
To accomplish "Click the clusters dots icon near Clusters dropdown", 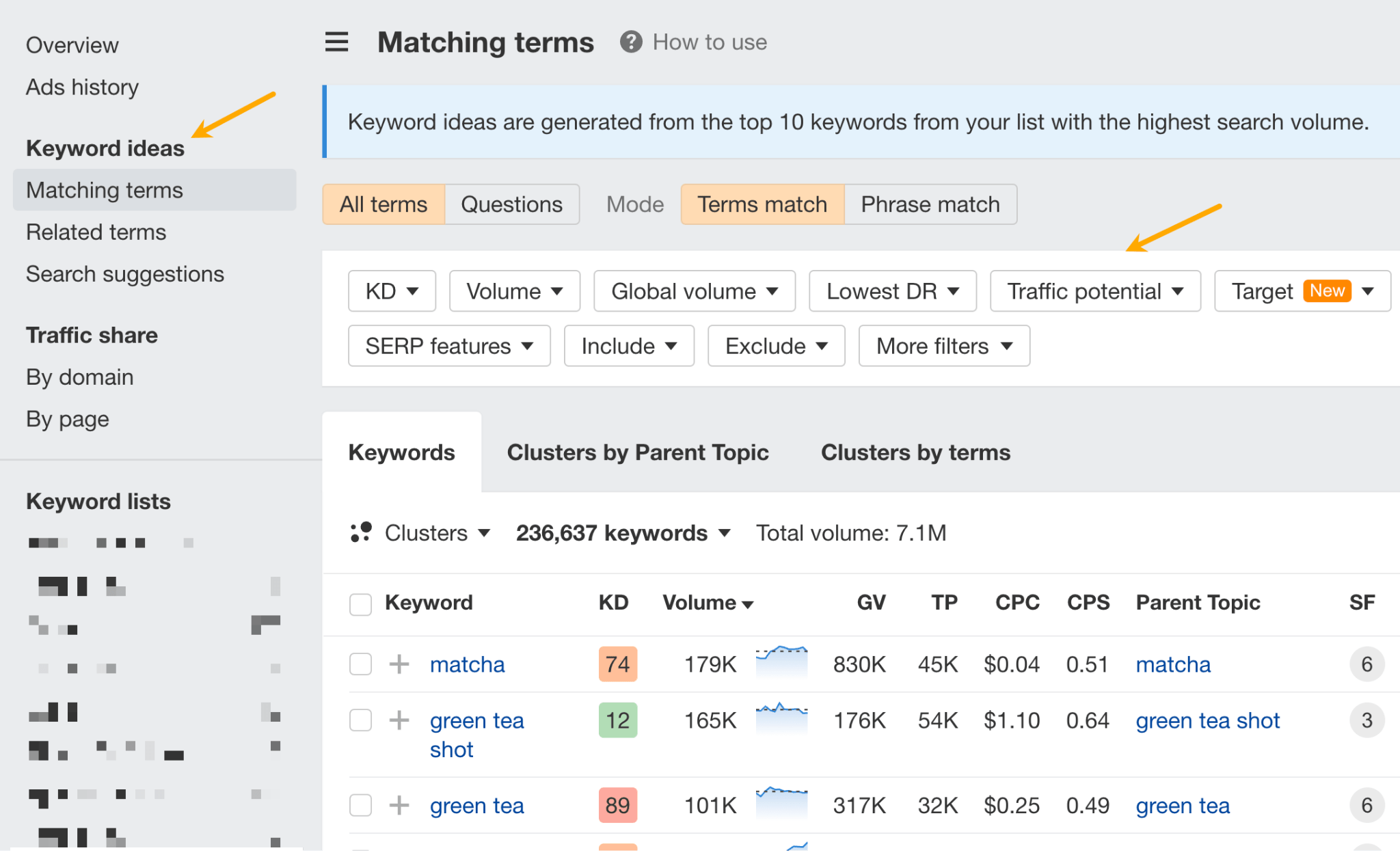I will pos(360,532).
